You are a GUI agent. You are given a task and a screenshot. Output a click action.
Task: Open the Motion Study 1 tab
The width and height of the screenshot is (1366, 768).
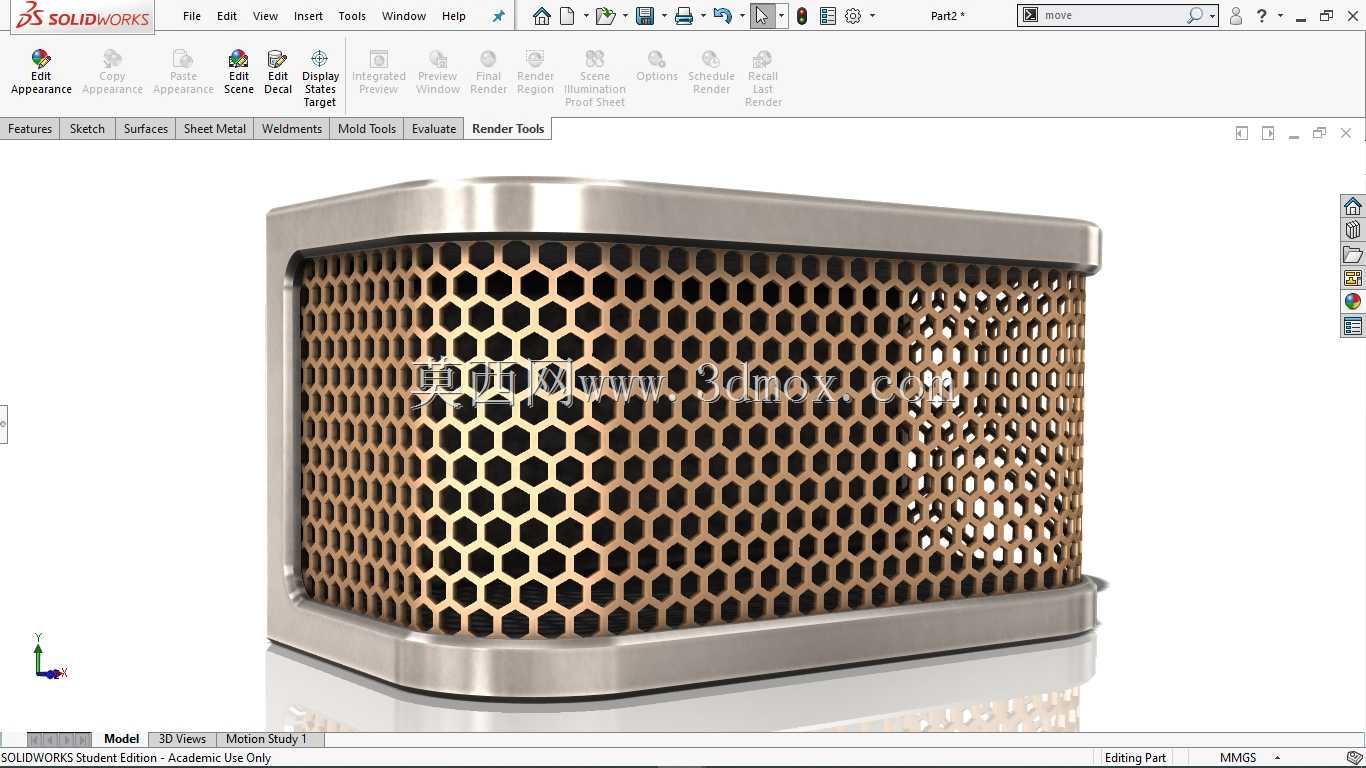[x=266, y=739]
